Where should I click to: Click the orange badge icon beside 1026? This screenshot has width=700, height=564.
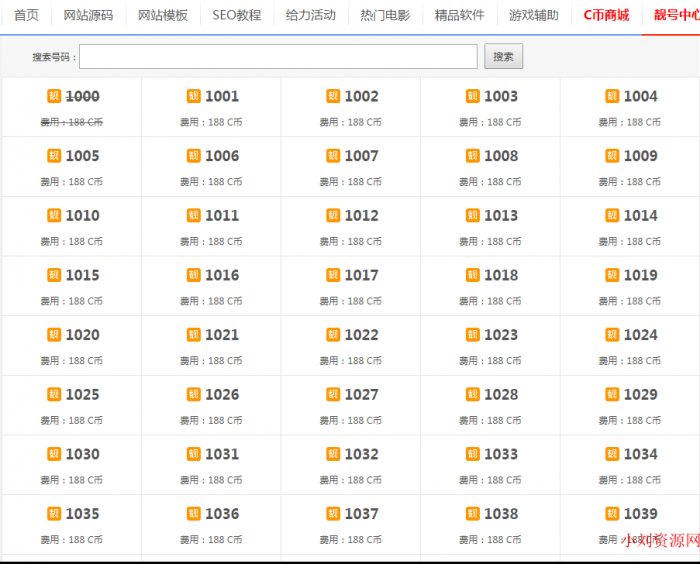pos(194,394)
